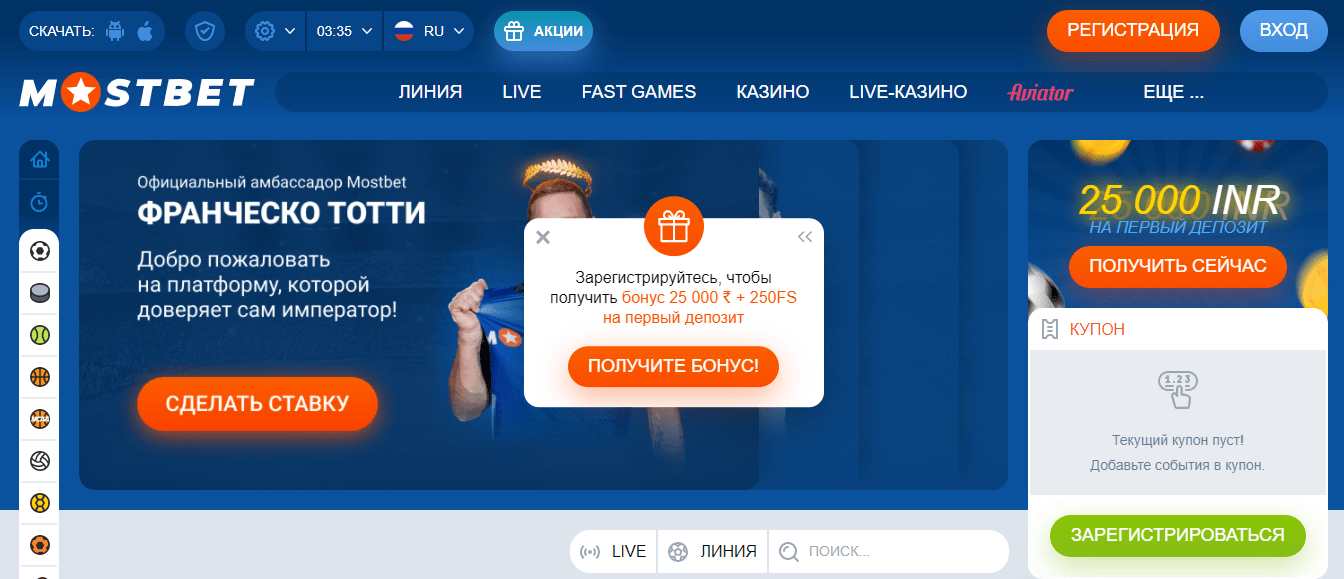This screenshot has height=579, width=1344.
Task: Collapse the bonus popup with double chevron
Action: tap(805, 237)
